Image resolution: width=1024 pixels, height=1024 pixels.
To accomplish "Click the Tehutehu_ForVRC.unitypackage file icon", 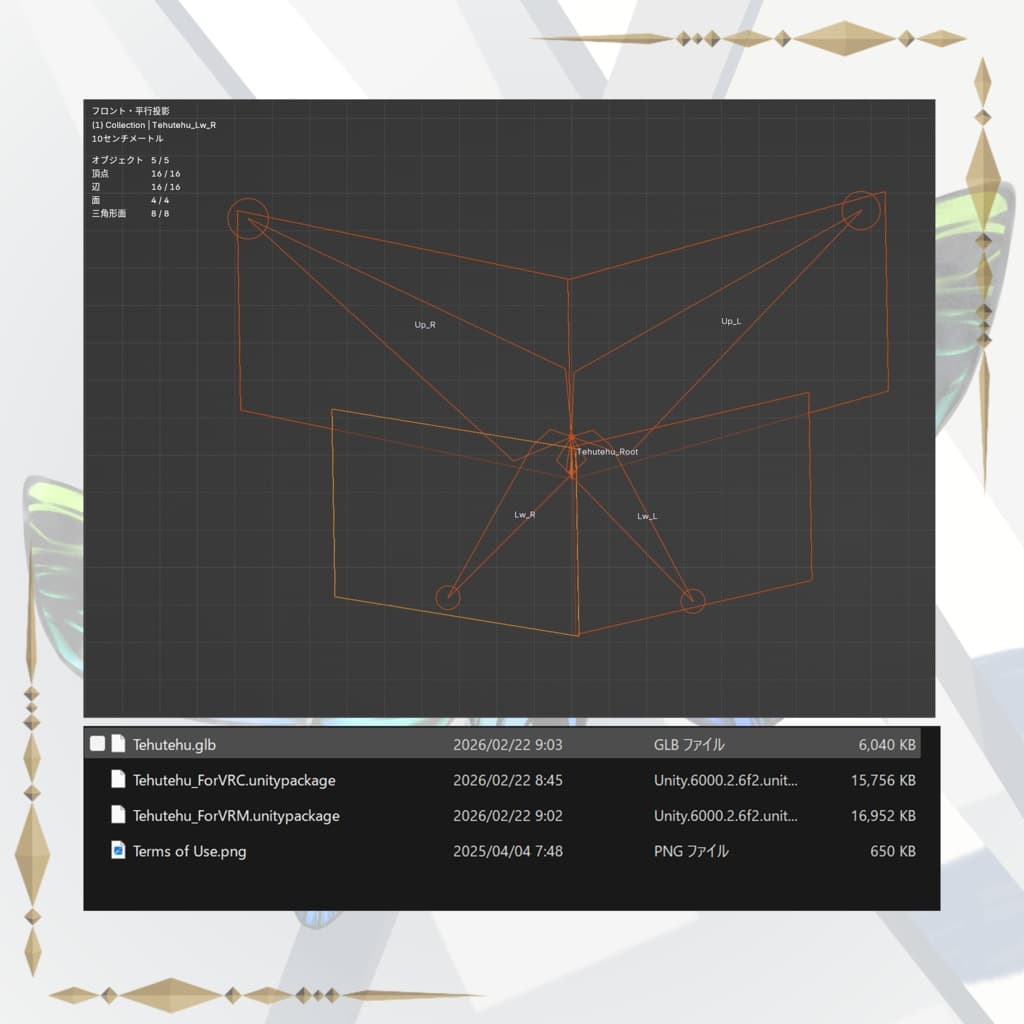I will coord(118,779).
